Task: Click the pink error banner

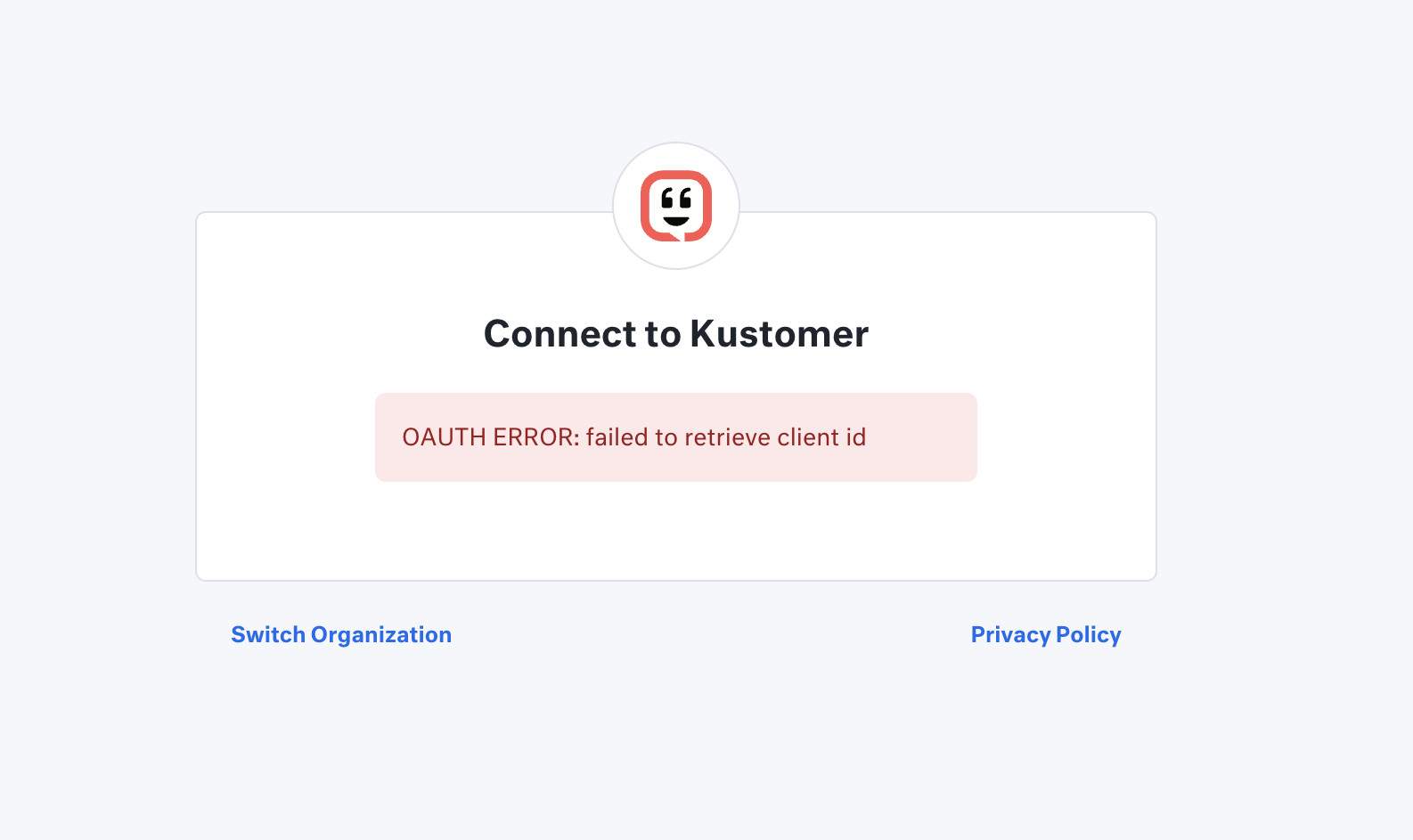Action: [676, 437]
